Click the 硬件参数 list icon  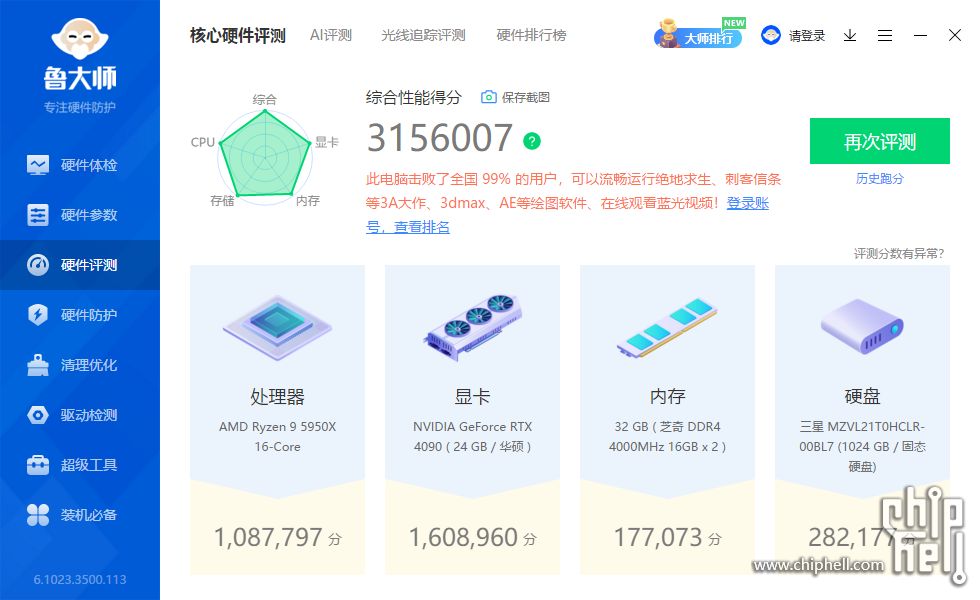click(38, 215)
